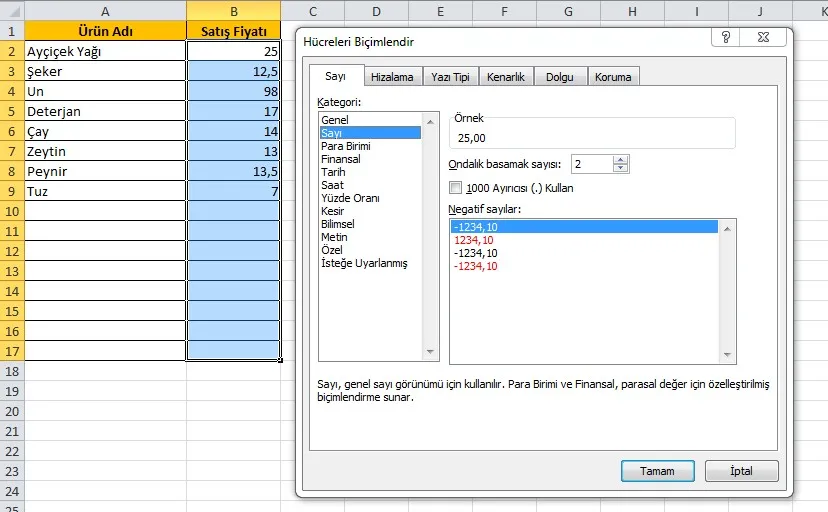Select column A header

[105, 11]
